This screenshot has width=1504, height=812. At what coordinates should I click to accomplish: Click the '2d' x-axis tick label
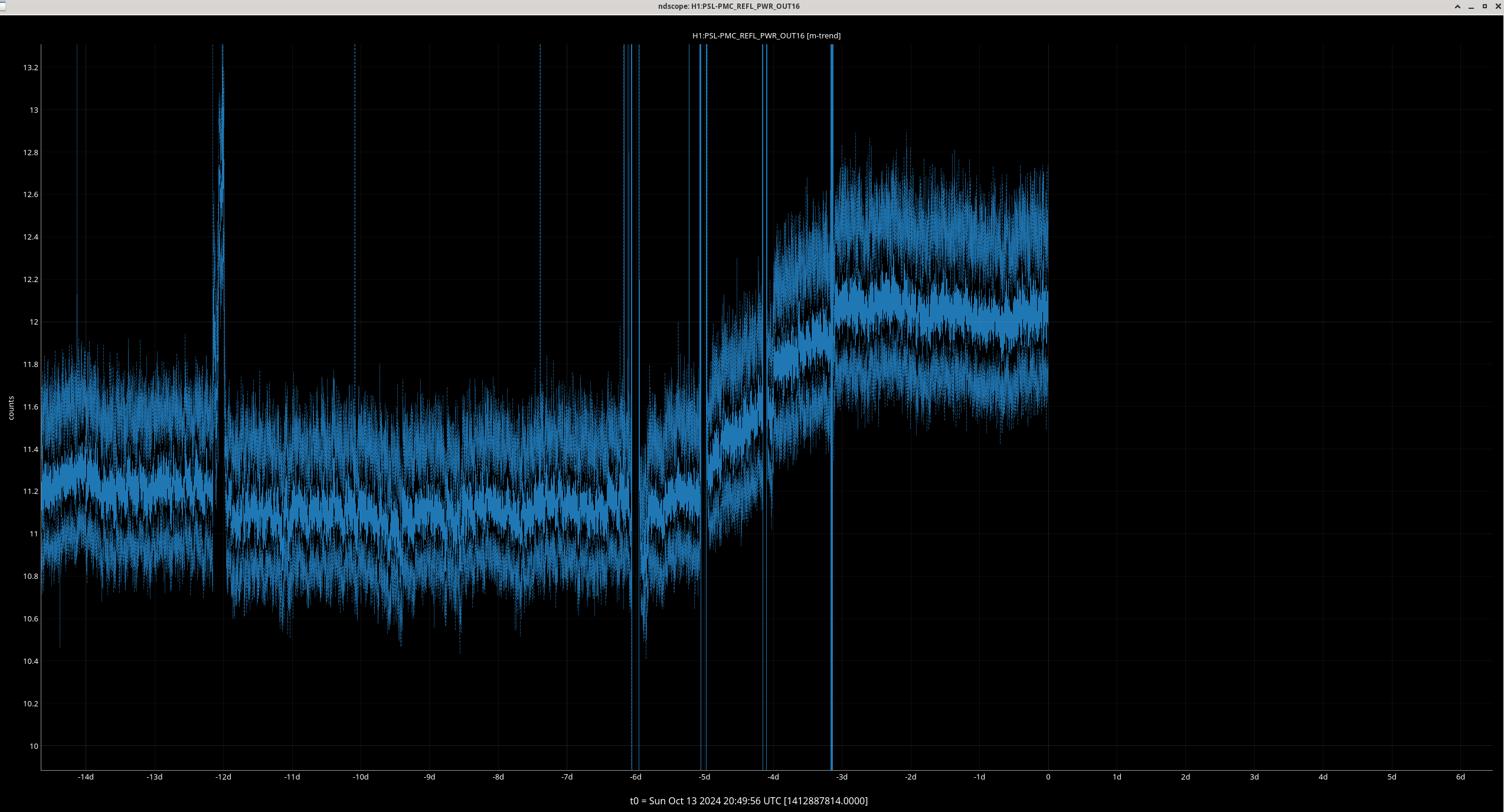pos(1186,777)
